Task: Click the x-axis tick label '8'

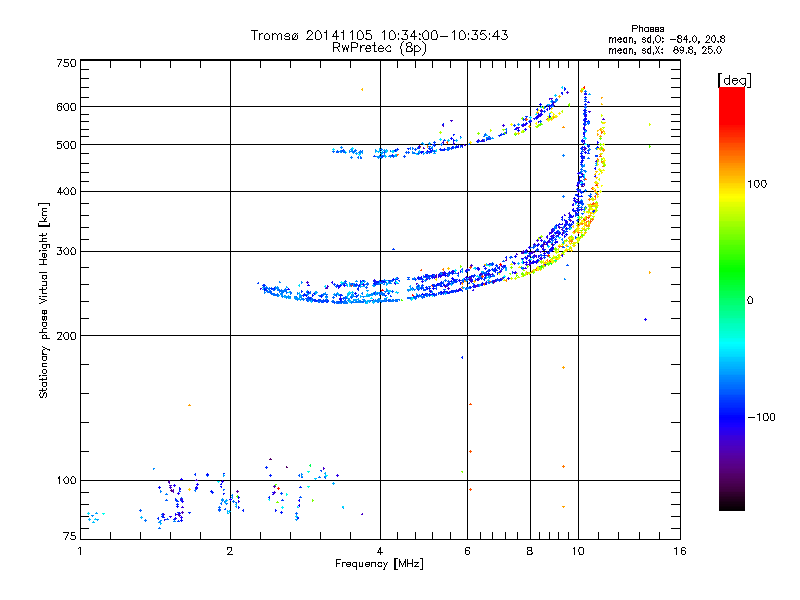Action: [x=530, y=551]
